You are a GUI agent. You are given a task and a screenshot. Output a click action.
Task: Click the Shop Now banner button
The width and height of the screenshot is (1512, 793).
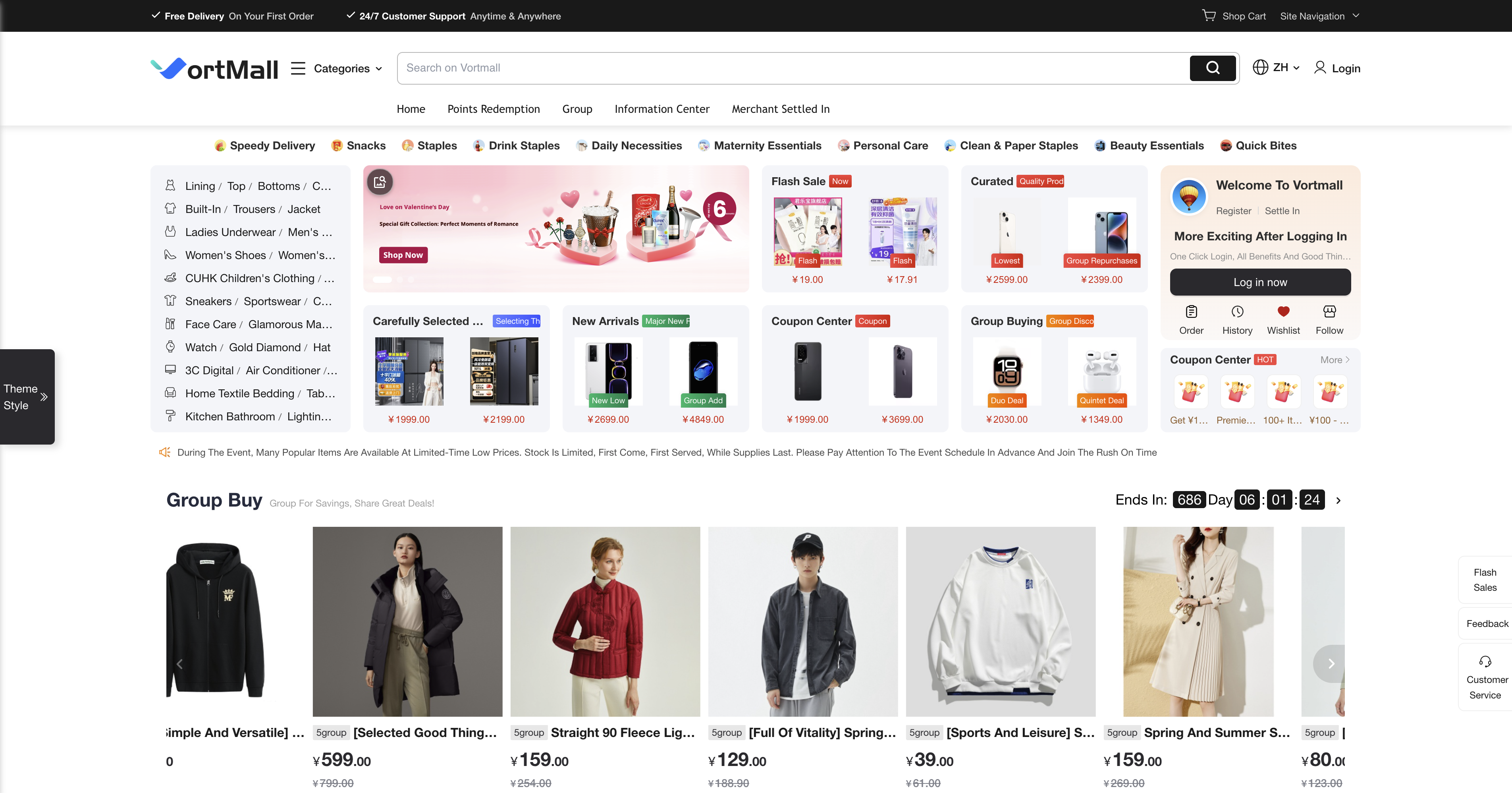coord(403,255)
